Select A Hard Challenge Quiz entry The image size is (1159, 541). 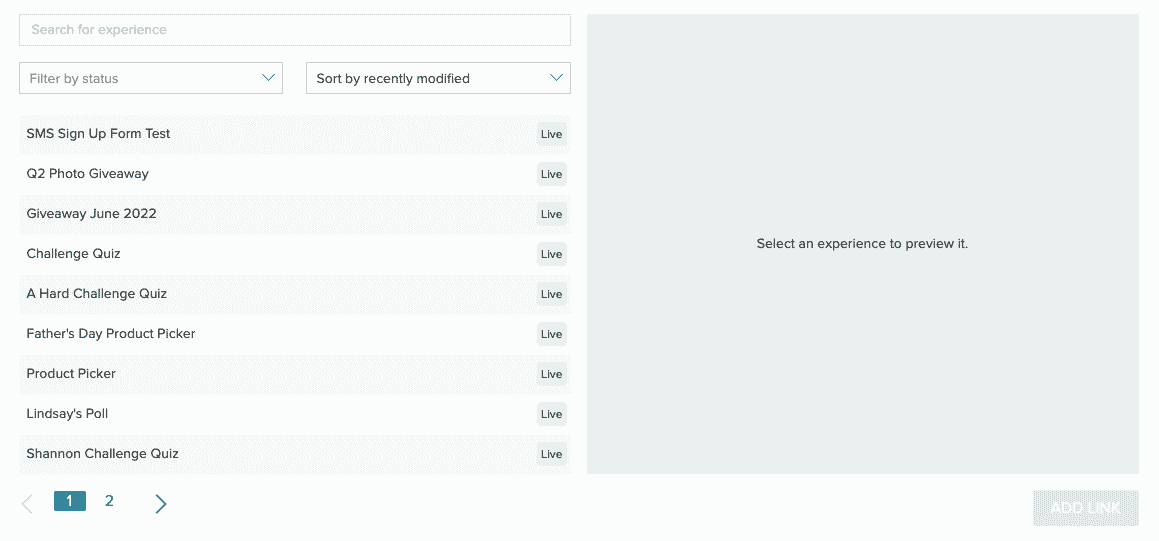(97, 294)
